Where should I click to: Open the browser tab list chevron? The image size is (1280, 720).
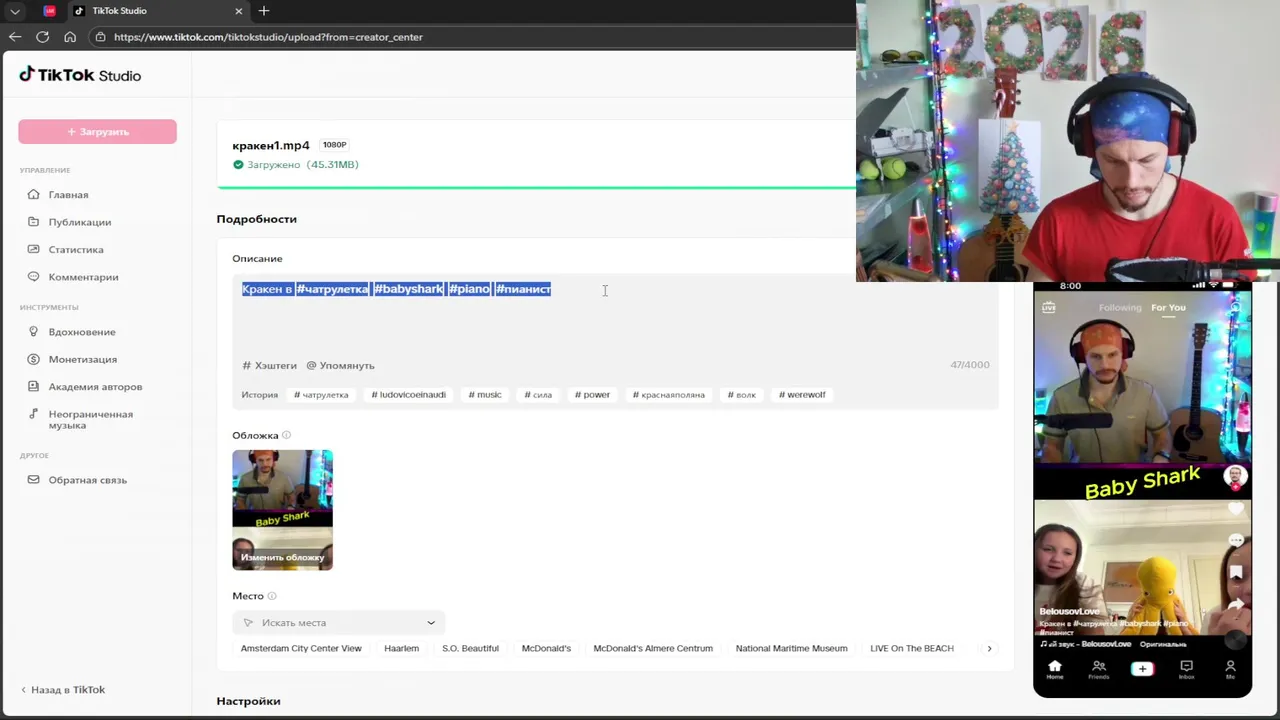(14, 11)
